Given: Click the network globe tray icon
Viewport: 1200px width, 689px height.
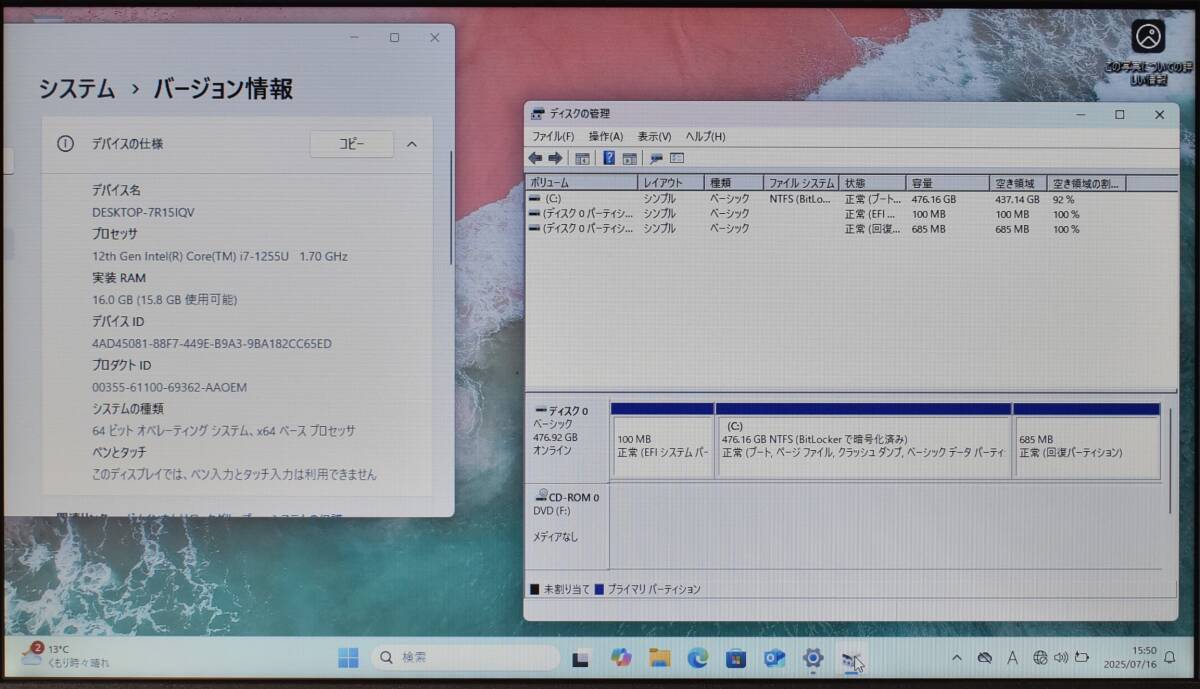Looking at the screenshot, I should (x=1040, y=657).
